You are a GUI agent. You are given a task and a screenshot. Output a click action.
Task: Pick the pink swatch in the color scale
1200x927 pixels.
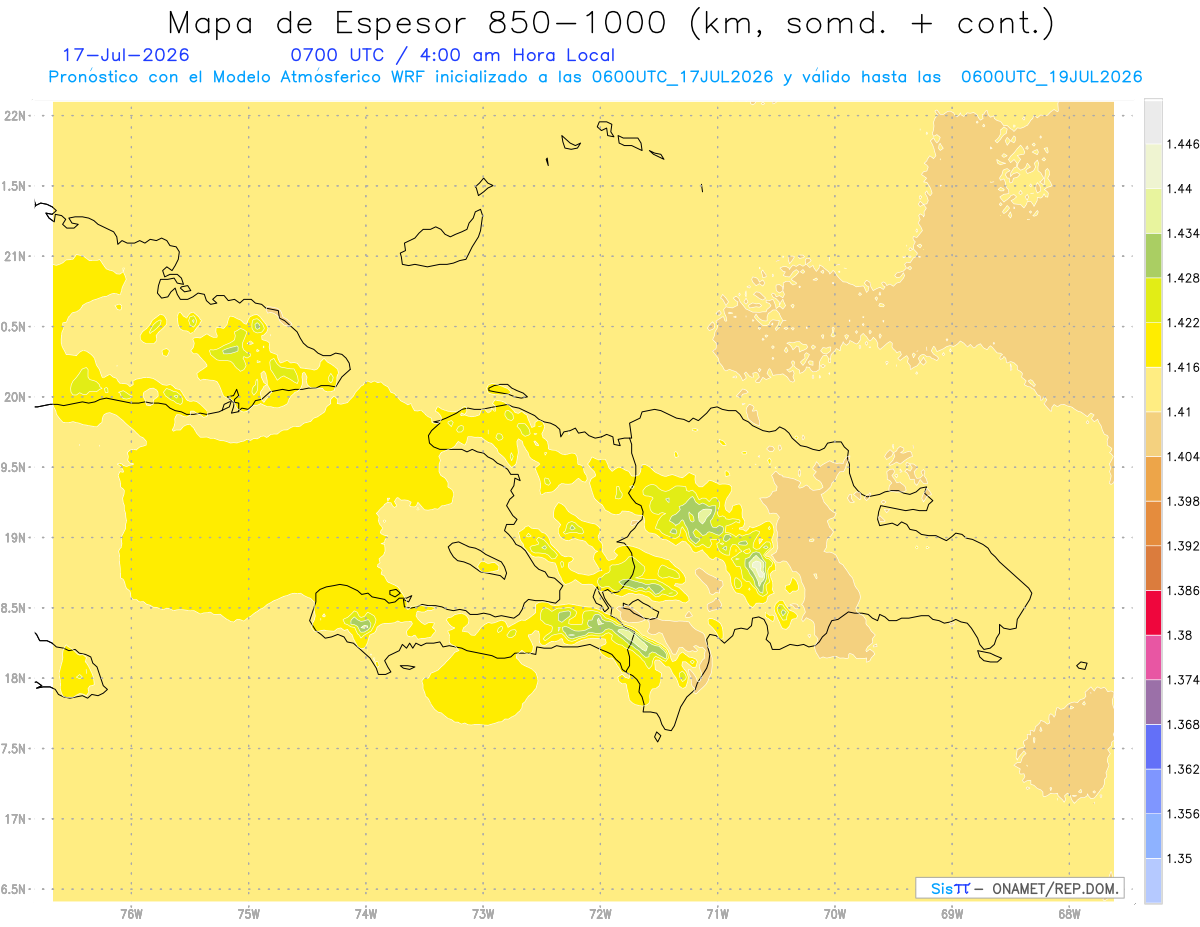[1153, 657]
